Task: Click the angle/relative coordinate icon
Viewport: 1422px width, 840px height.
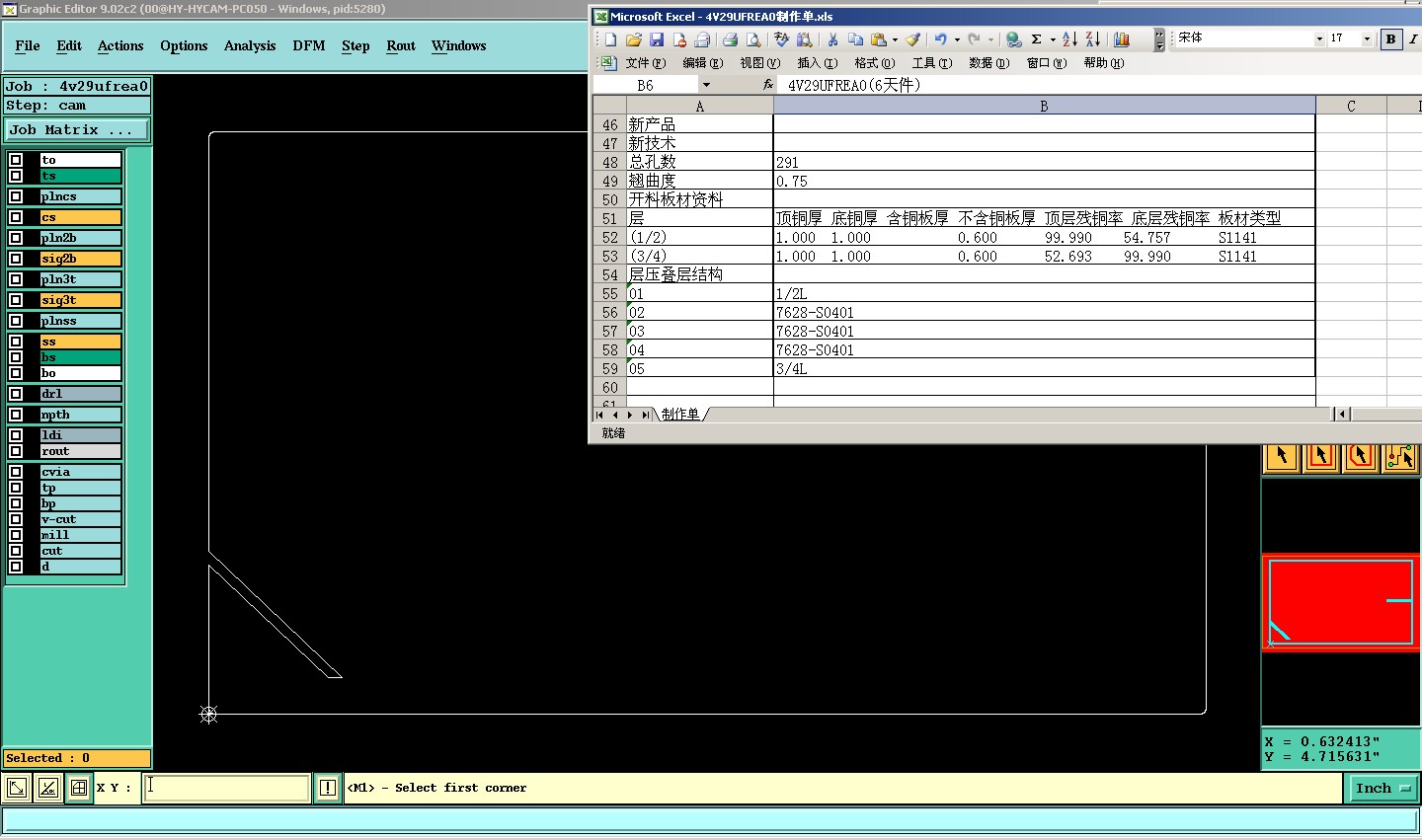Action: (x=47, y=788)
